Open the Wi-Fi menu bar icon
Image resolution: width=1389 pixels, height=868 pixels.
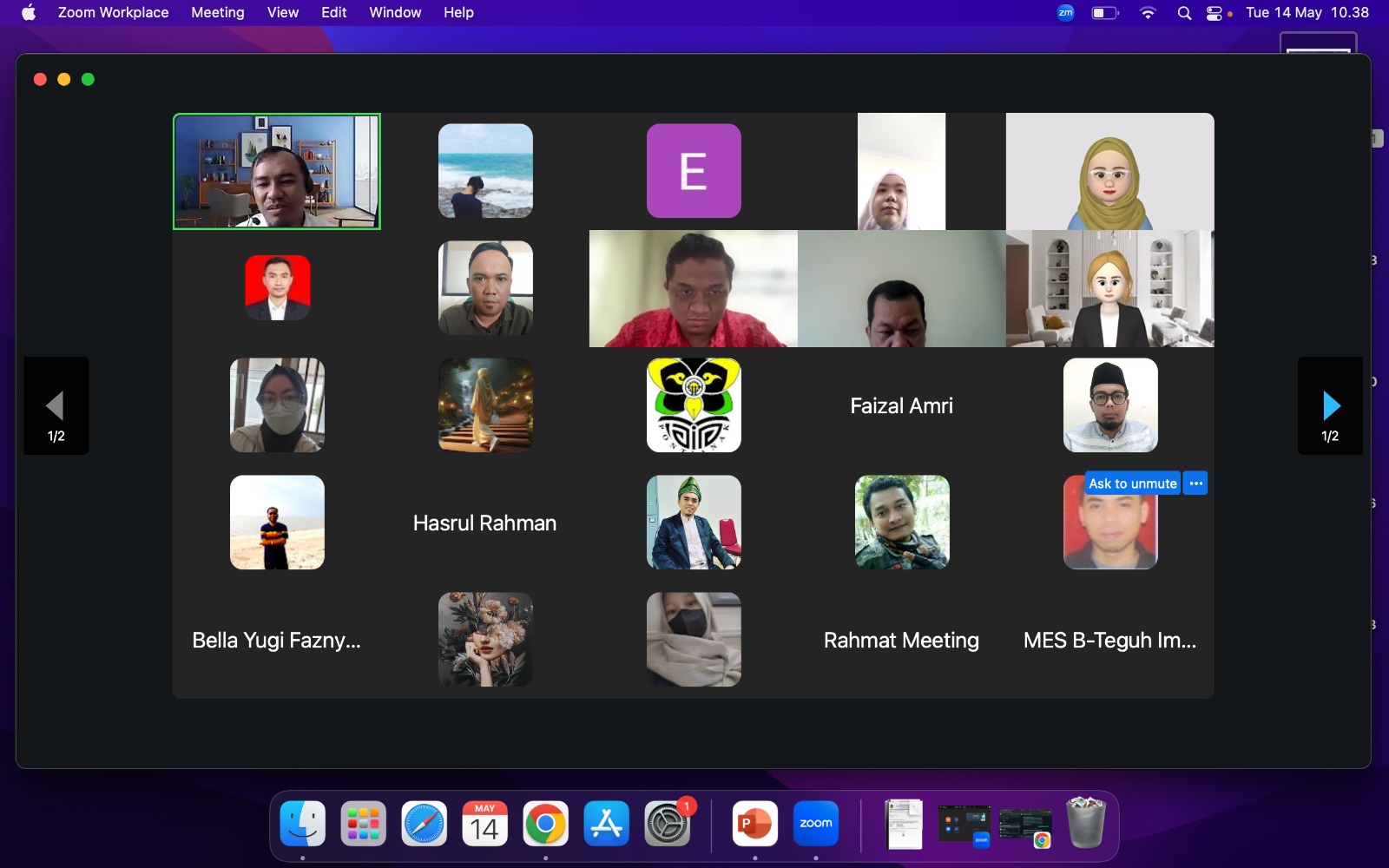(1148, 12)
